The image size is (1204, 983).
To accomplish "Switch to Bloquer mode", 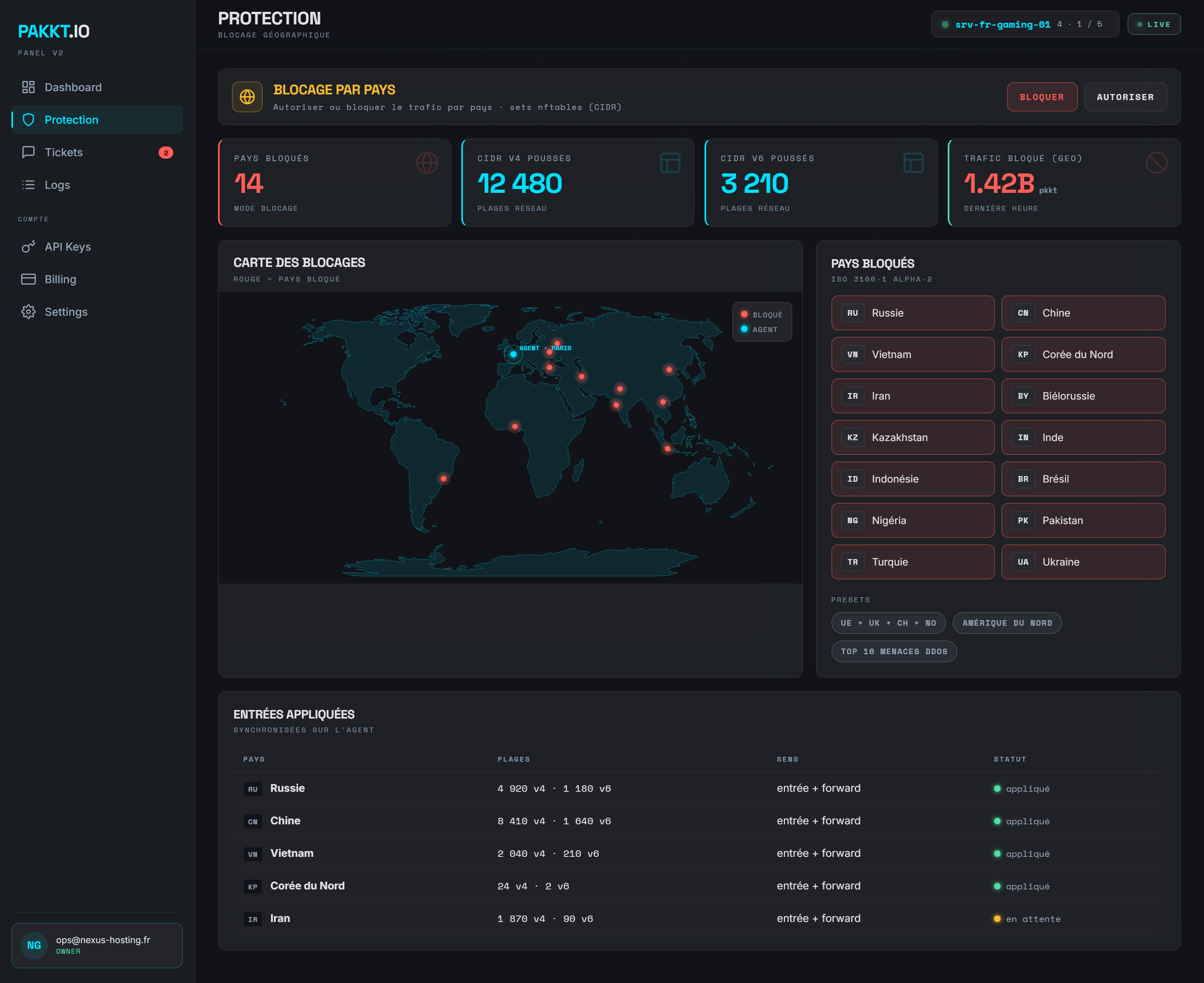I will pos(1042,97).
